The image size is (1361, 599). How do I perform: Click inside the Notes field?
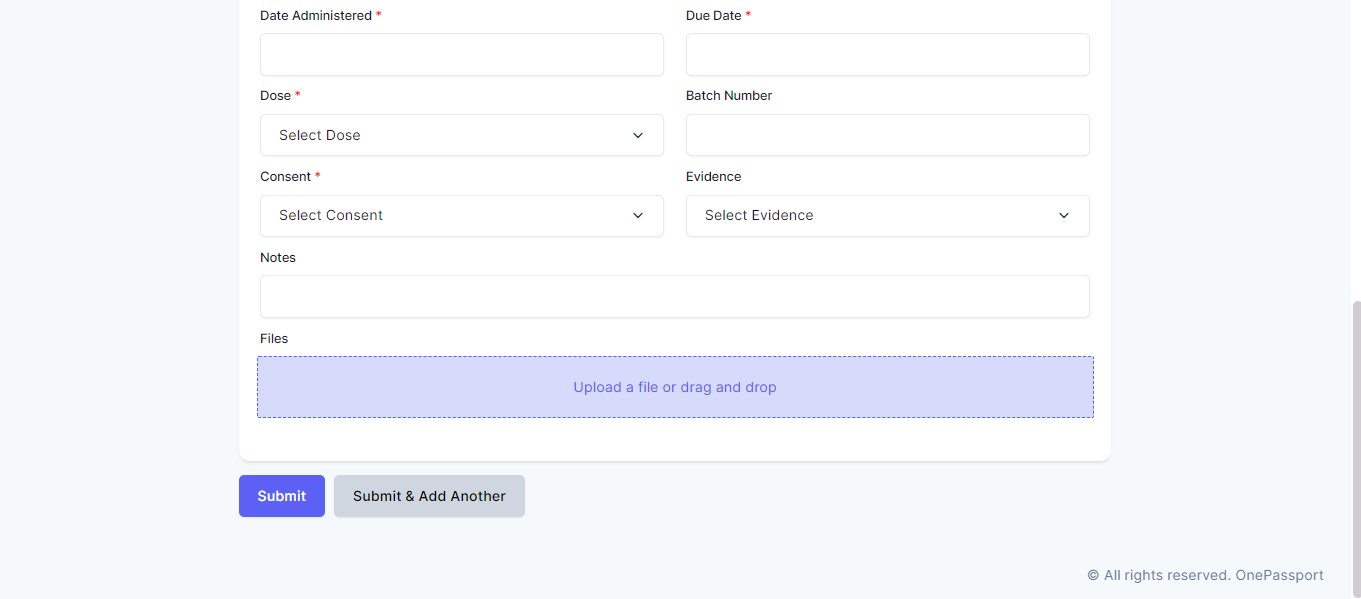tap(675, 296)
